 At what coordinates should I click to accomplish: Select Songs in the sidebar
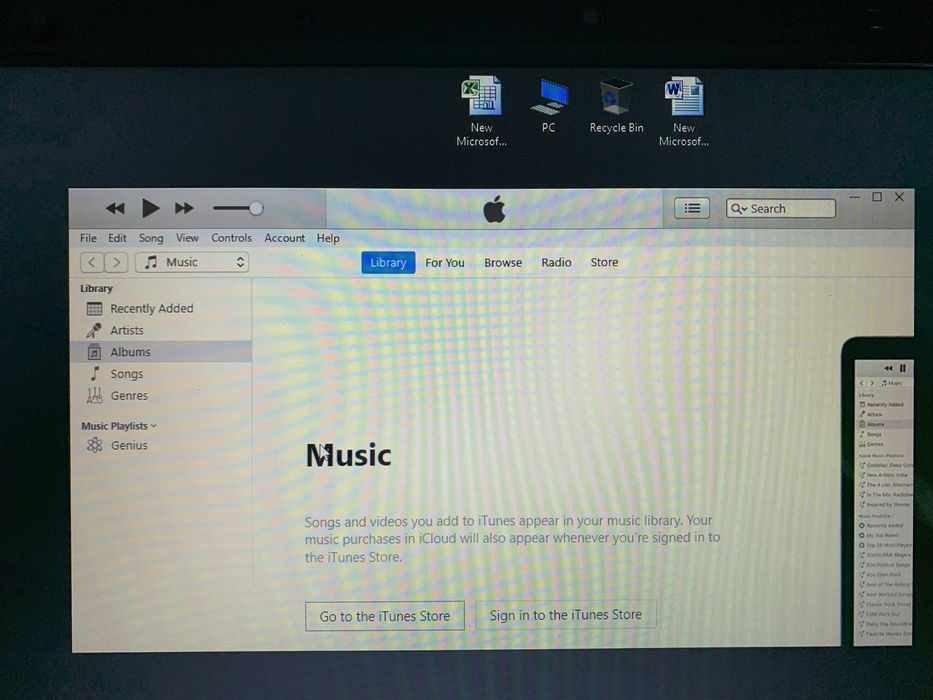pyautogui.click(x=161, y=374)
